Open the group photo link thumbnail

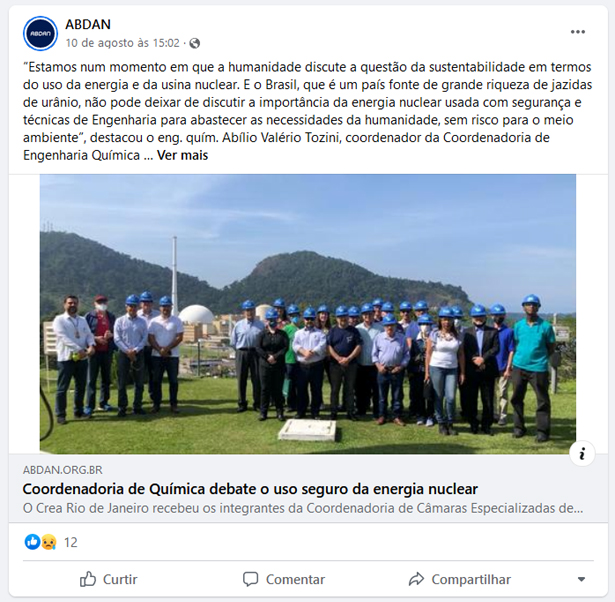[308, 314]
